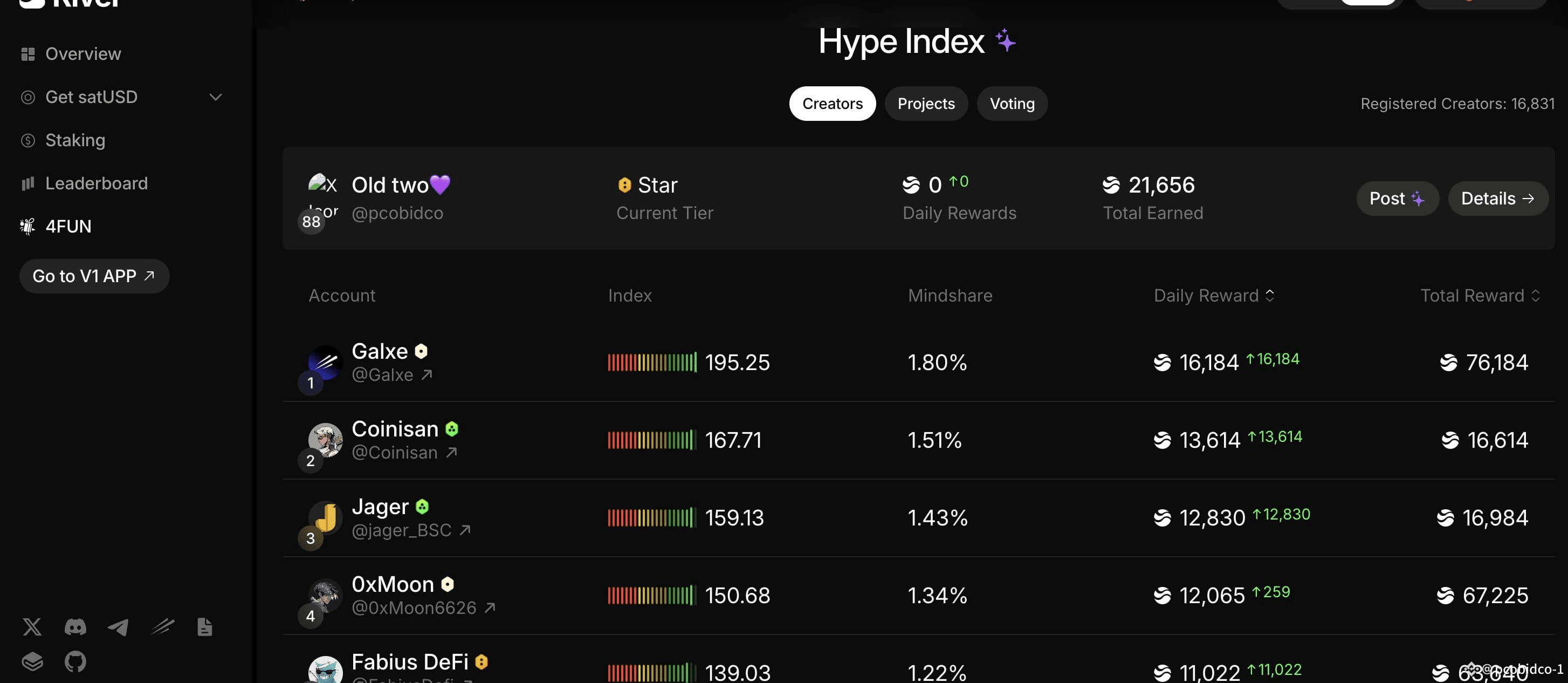Screen dimensions: 1568x683
Task: Click the Mindshare column header
Action: [x=950, y=296]
